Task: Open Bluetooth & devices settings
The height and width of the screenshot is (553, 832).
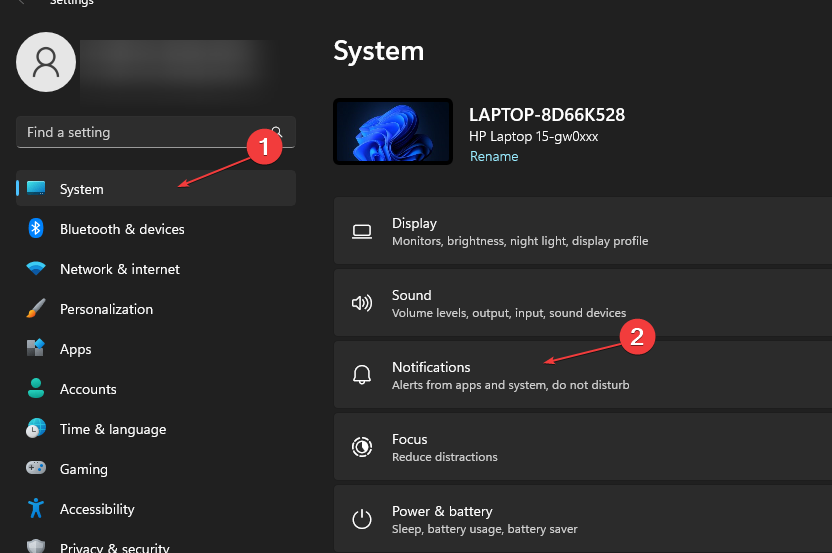Action: (156, 229)
